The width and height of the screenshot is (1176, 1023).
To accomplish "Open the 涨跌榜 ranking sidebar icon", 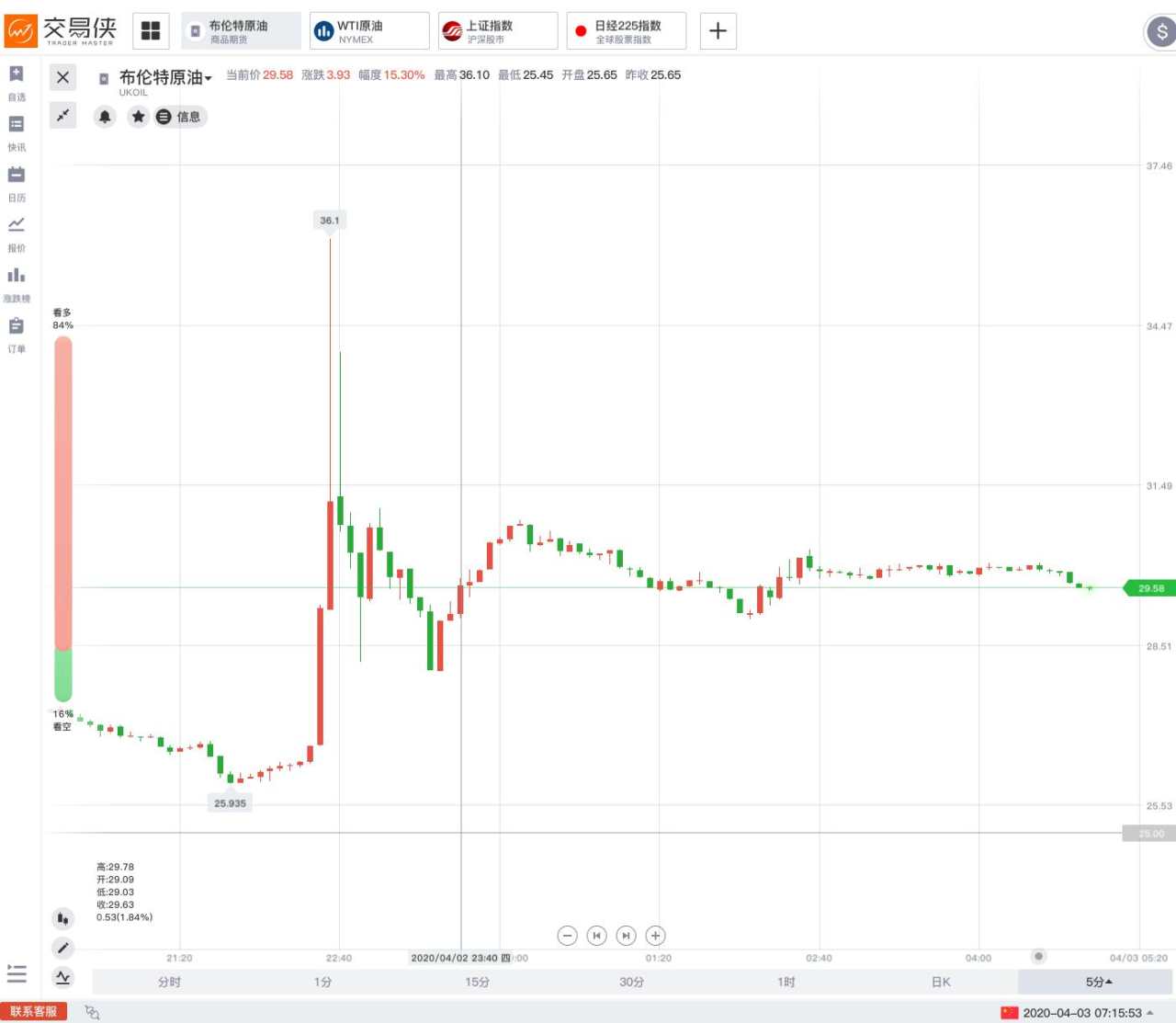I will pyautogui.click(x=17, y=284).
